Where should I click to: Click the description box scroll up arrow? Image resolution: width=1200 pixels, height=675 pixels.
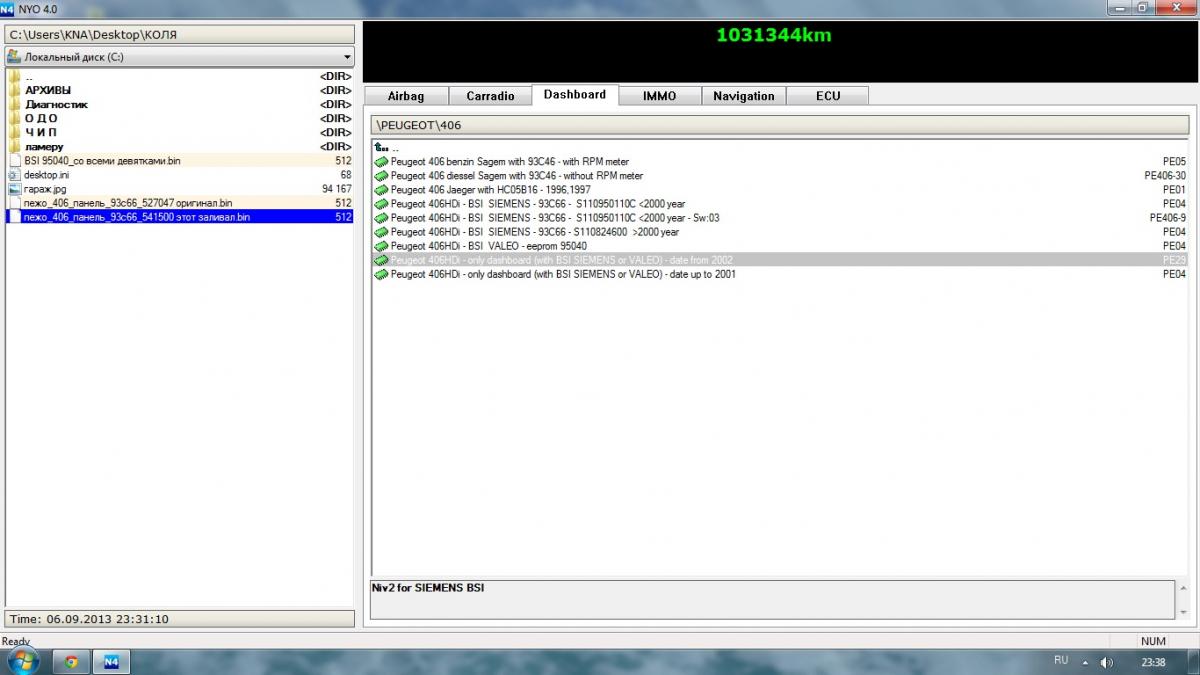pyautogui.click(x=1185, y=587)
